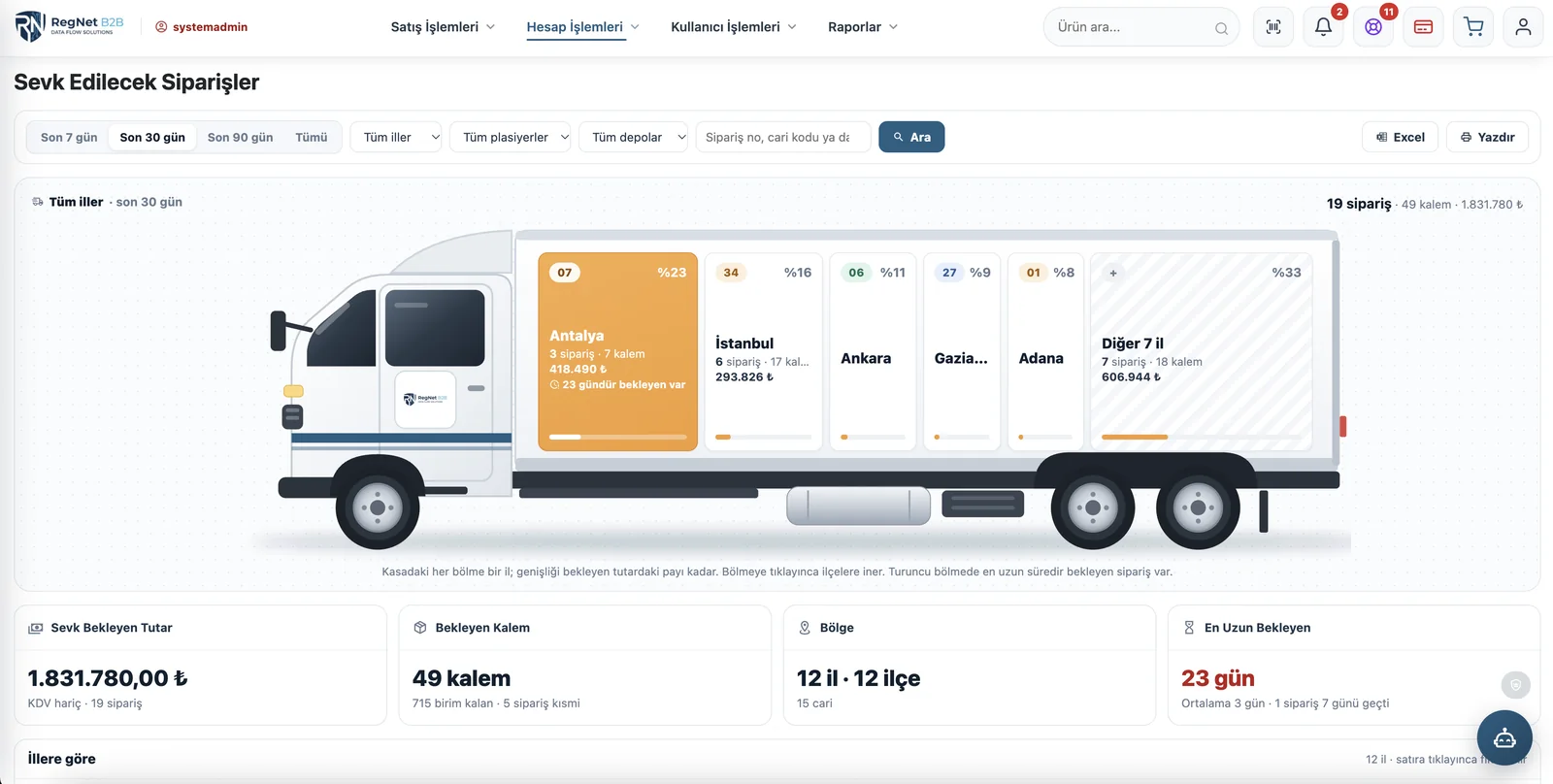Click the search magnifier in Ürün ara
The width and height of the screenshot is (1553, 784).
point(1221,28)
